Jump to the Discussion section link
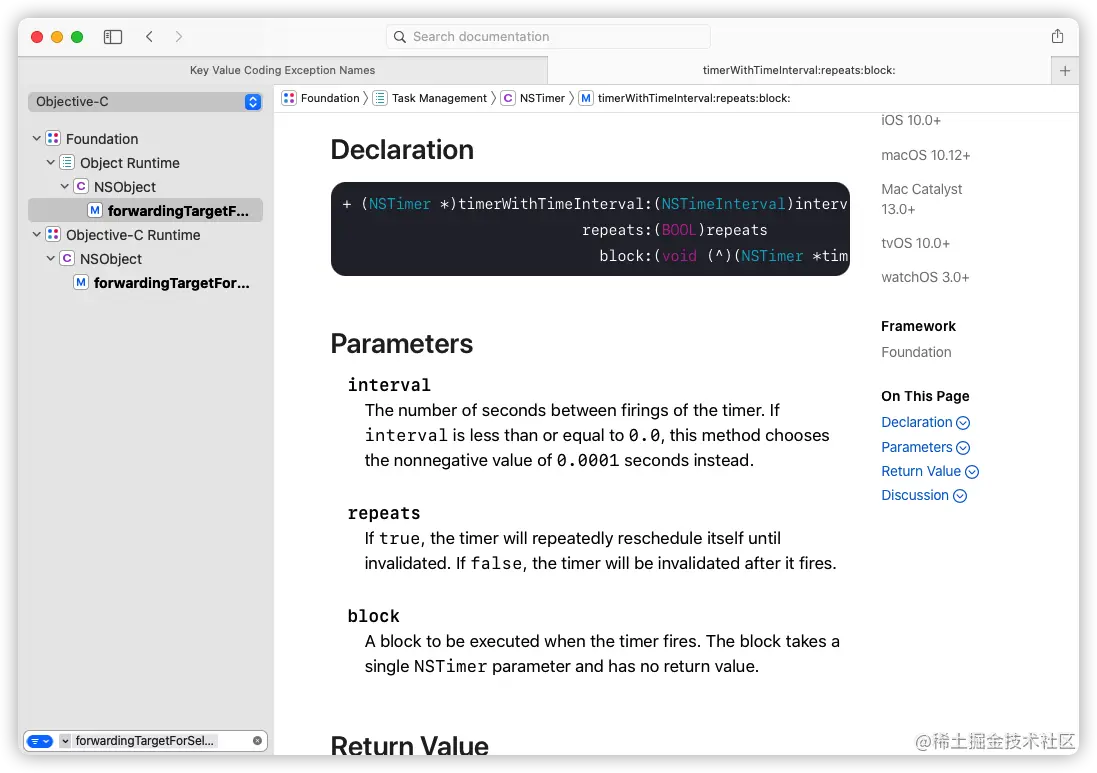The width and height of the screenshot is (1097, 773). [914, 495]
